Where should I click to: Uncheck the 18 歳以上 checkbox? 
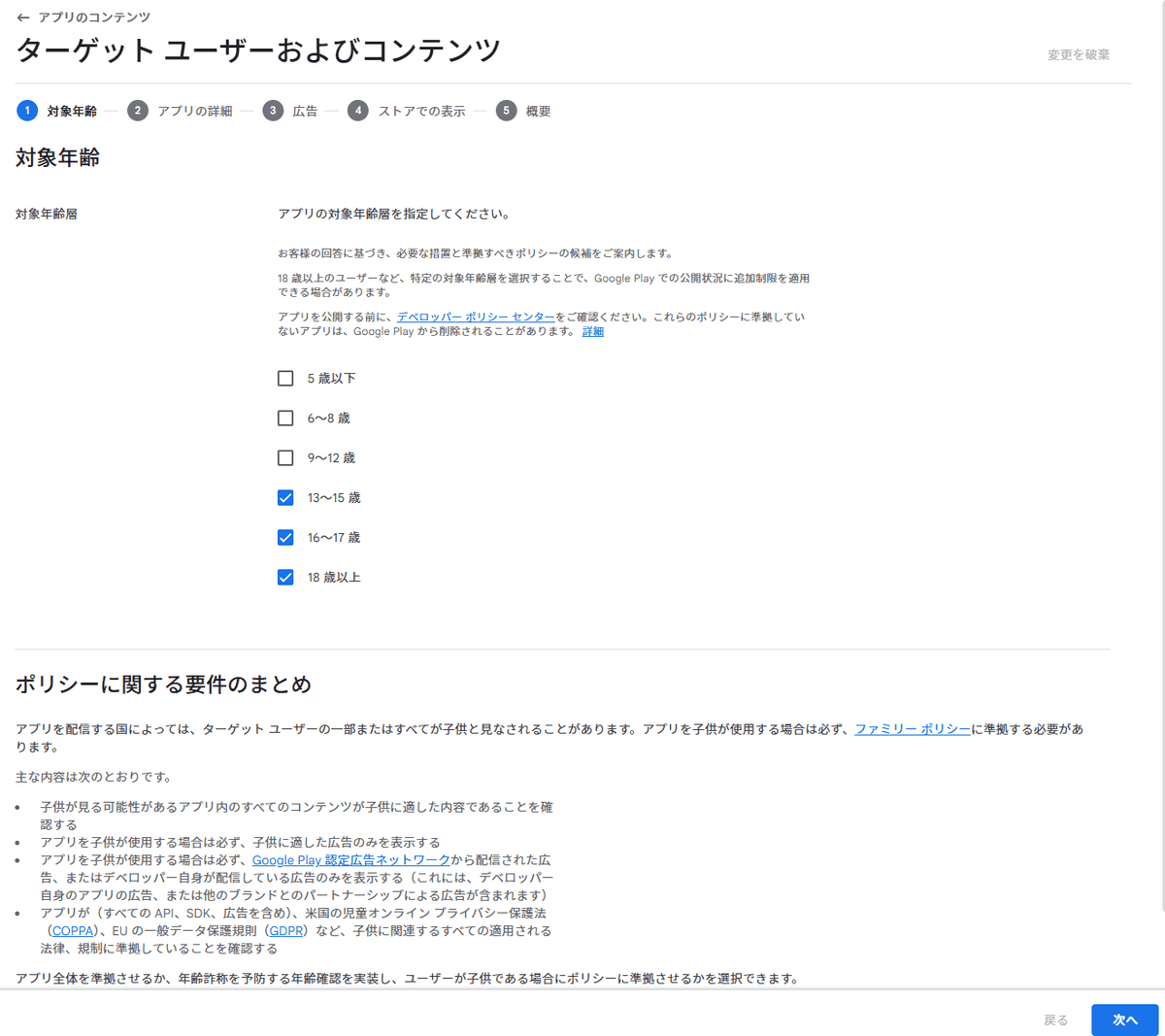tap(285, 577)
